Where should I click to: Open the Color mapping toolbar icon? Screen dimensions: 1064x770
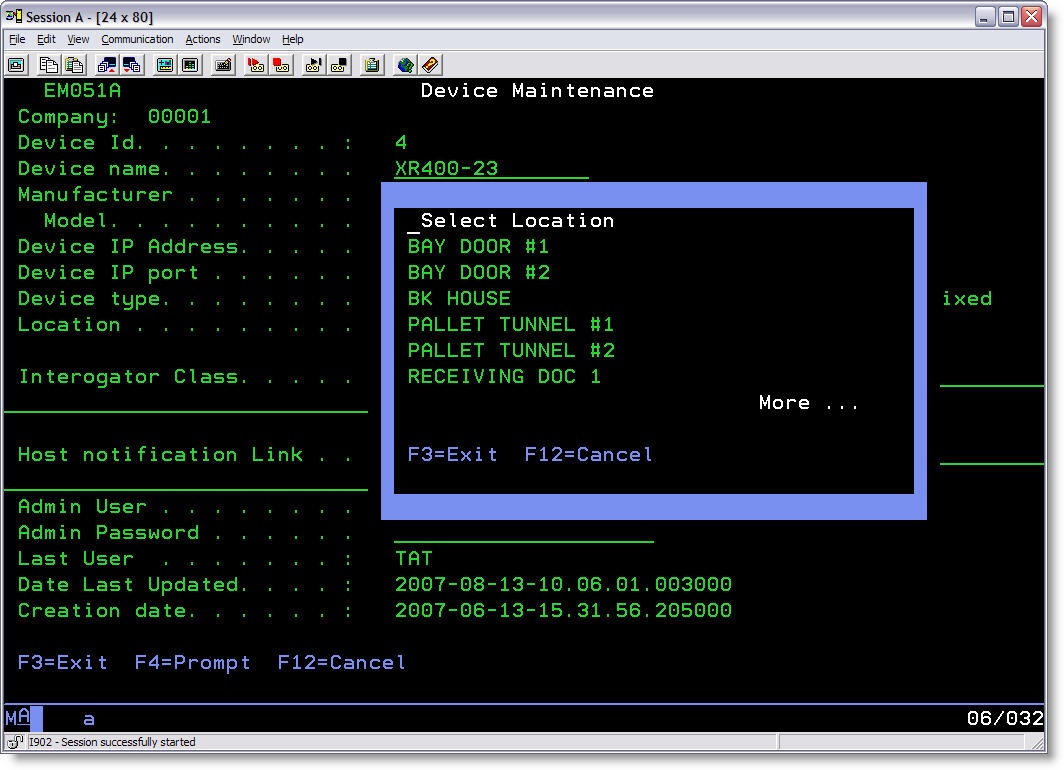[191, 65]
